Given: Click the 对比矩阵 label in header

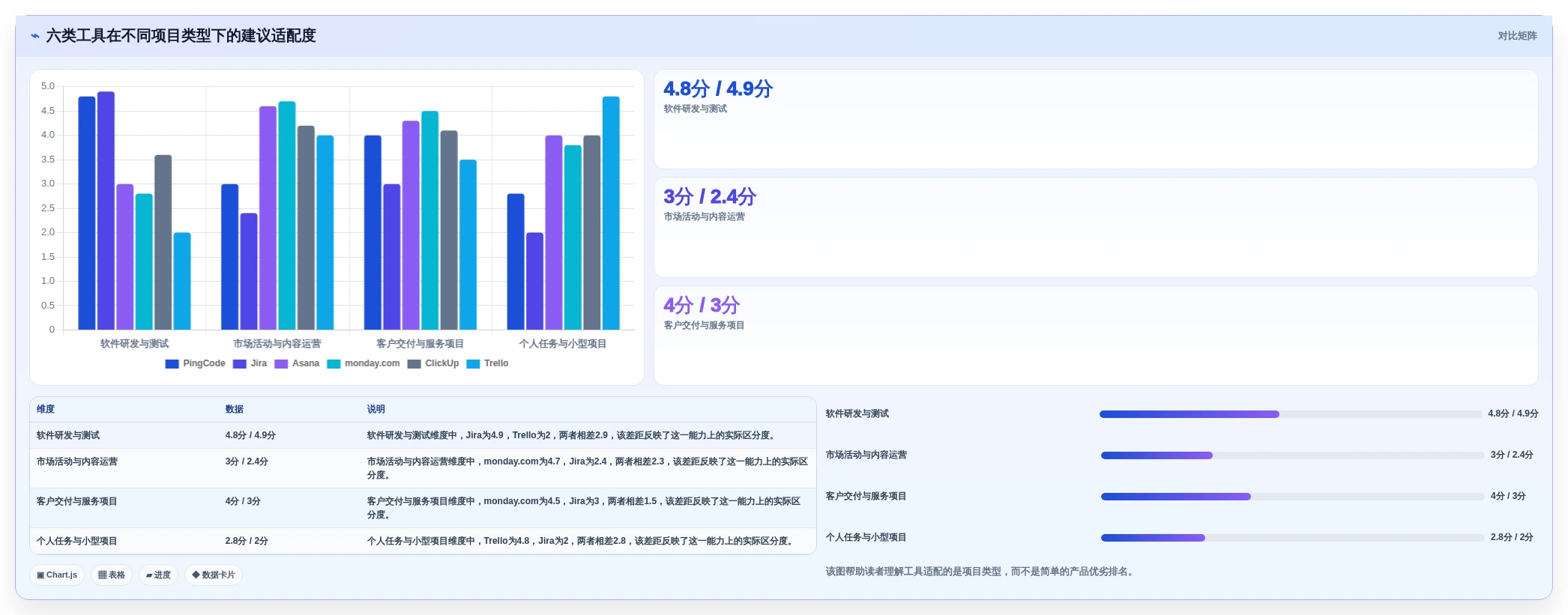Looking at the screenshot, I should pos(1517,36).
